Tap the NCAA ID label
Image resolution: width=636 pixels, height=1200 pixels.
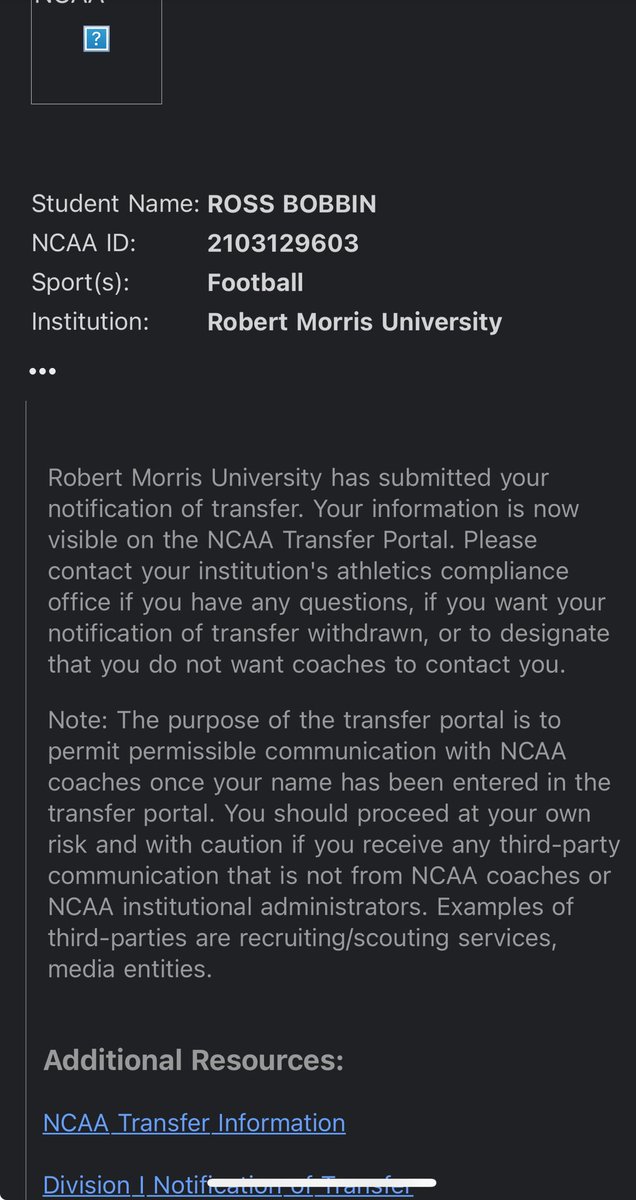[83, 243]
